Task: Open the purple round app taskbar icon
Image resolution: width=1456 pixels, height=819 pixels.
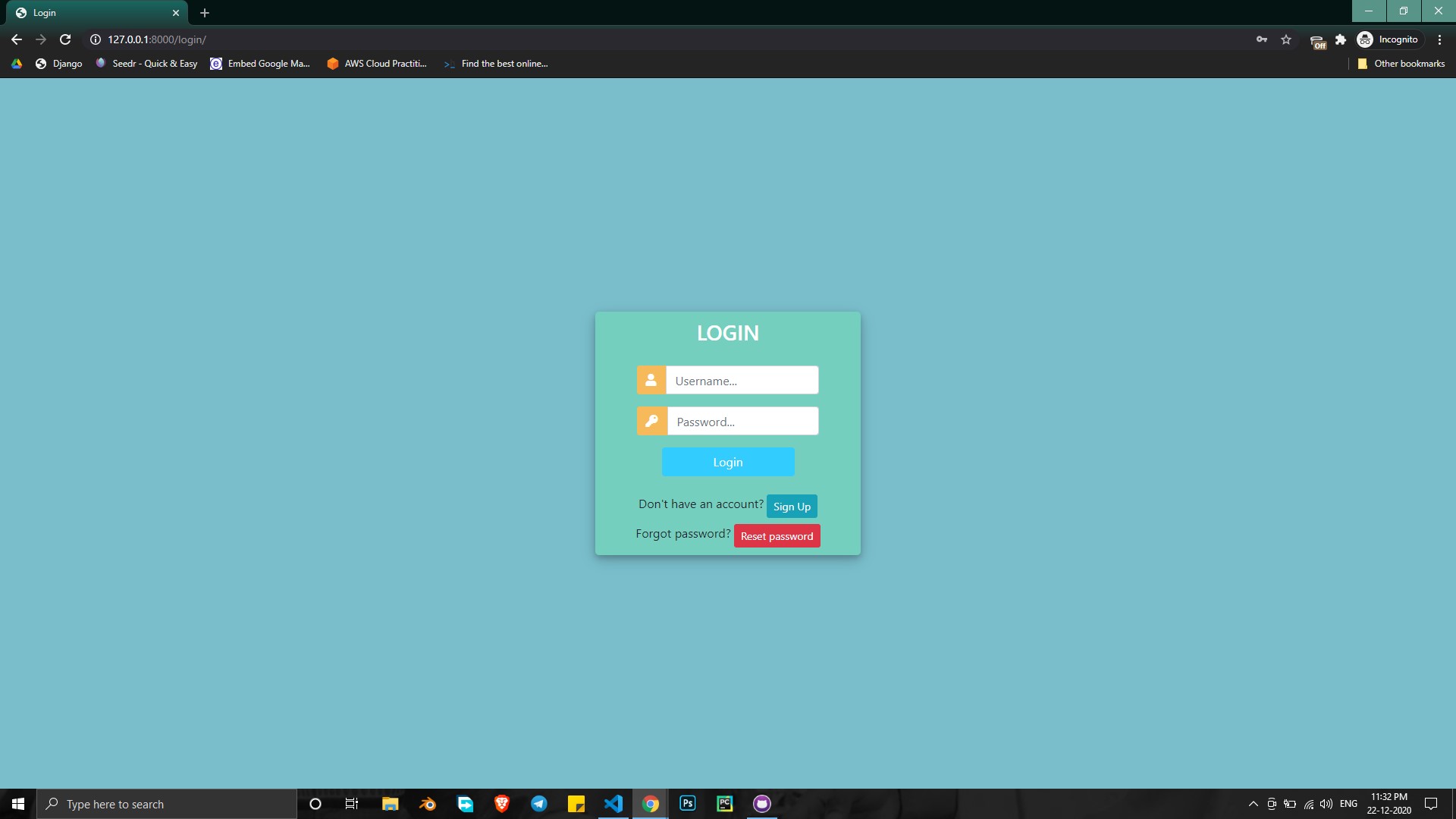Action: [x=762, y=804]
